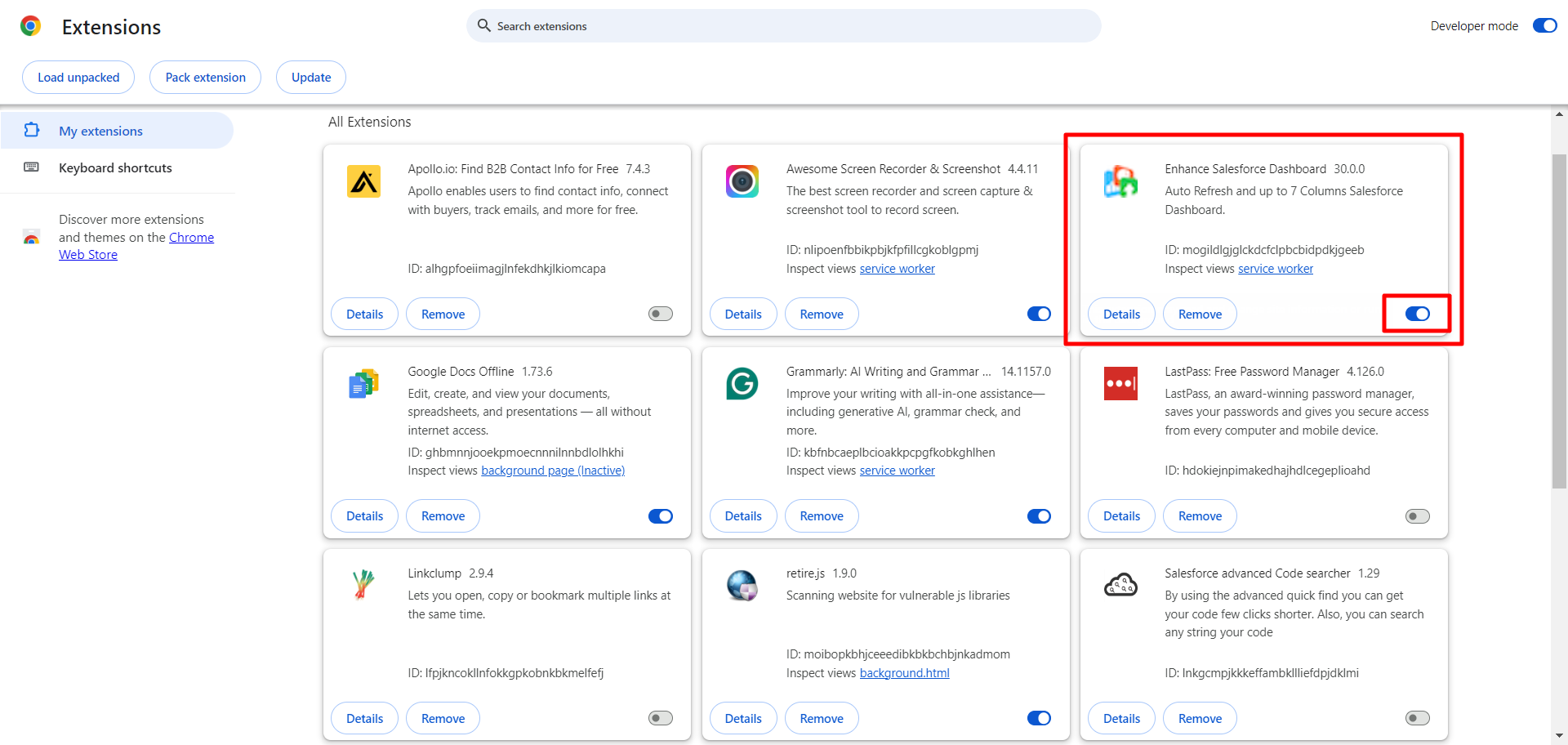Click the vertical scrollbar thumb

(x=1559, y=321)
